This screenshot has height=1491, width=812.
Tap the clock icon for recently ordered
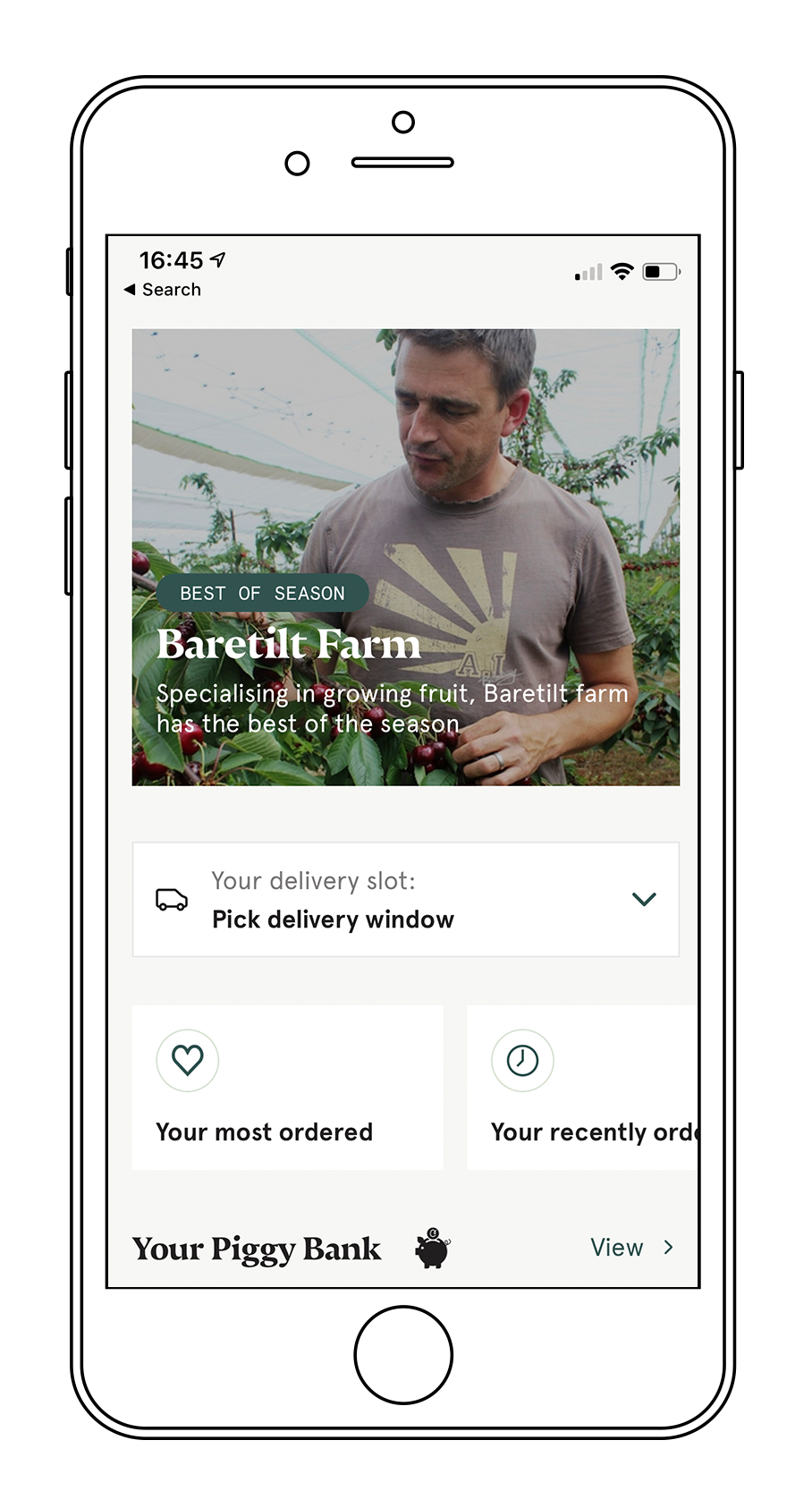(x=522, y=1061)
